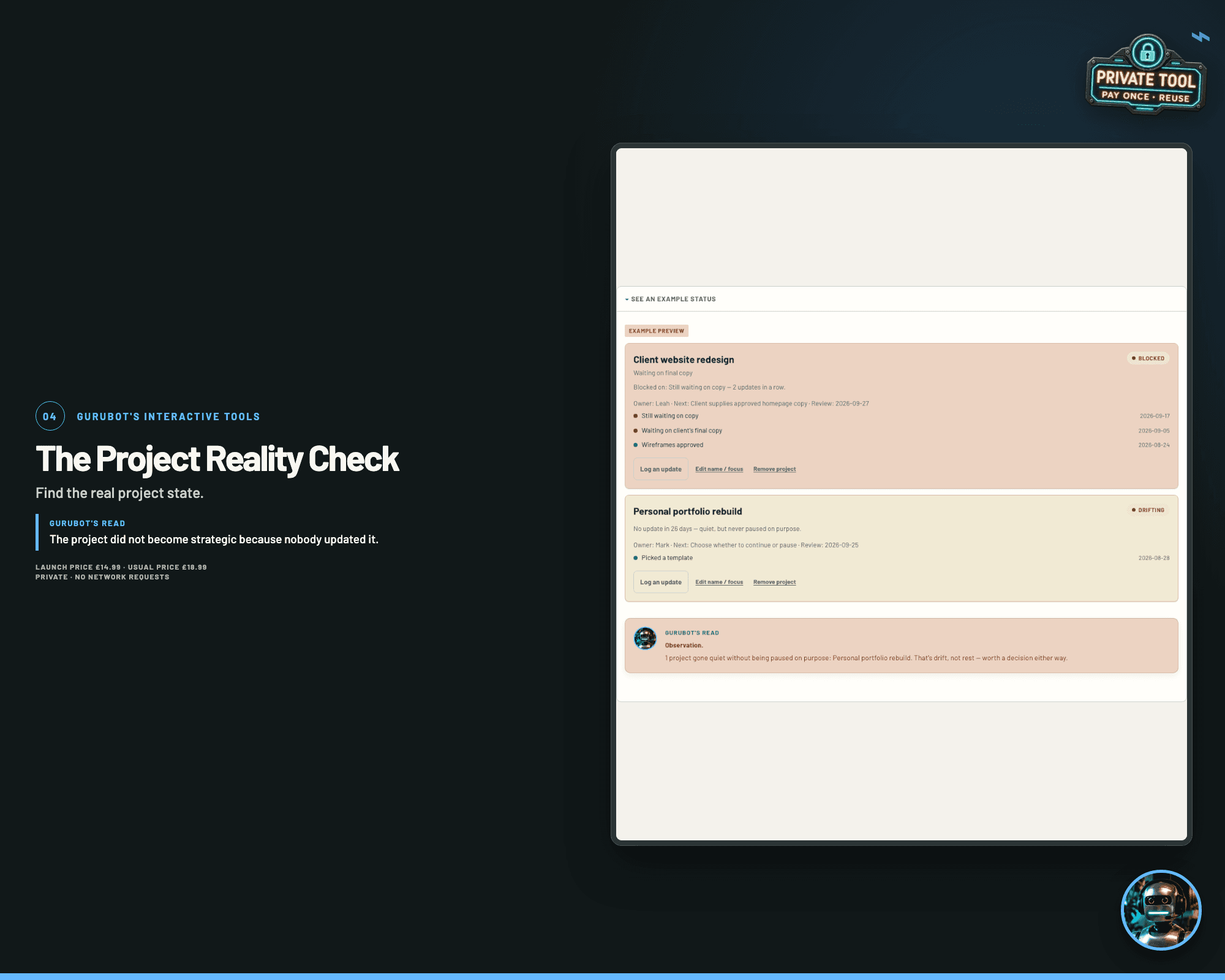Edit name / focus of Client website redesign

[719, 469]
